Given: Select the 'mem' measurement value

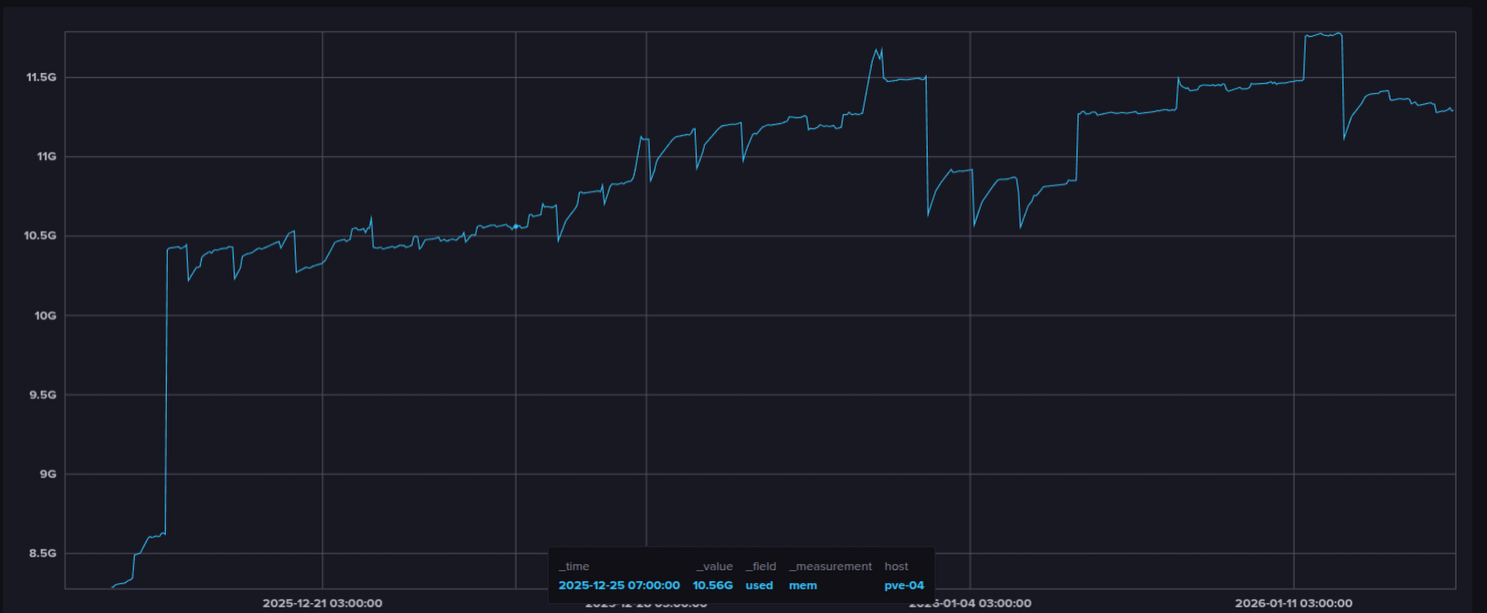Looking at the screenshot, I should point(802,585).
